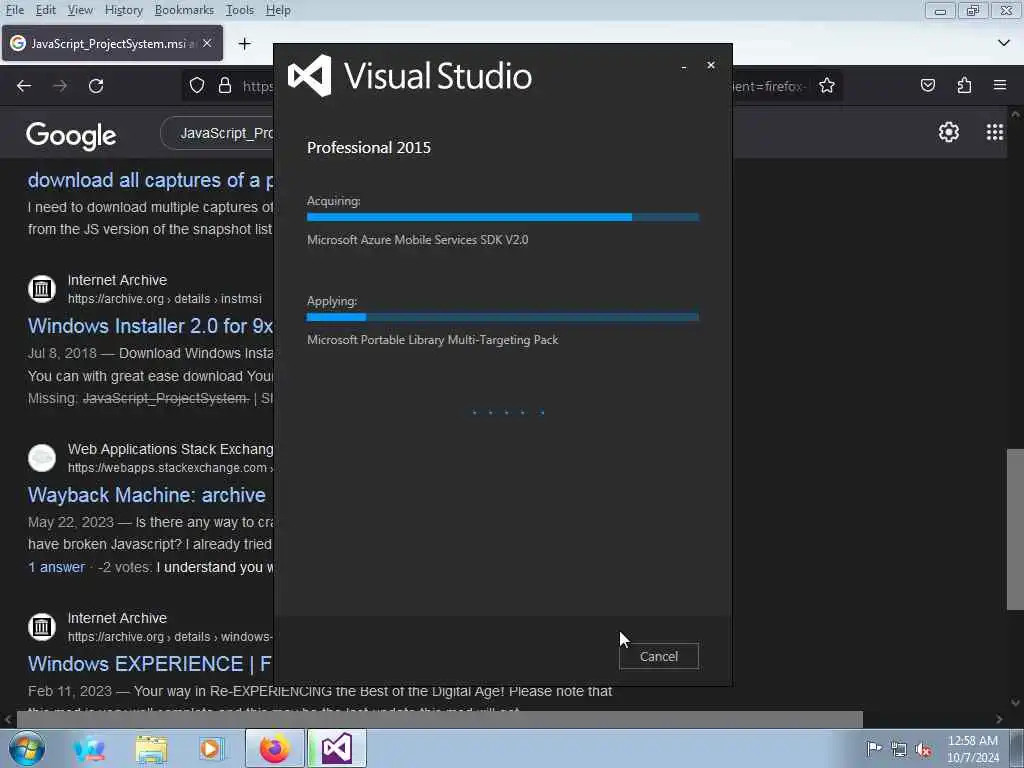Click the Firefox horizontal scrollbar

tap(440, 719)
